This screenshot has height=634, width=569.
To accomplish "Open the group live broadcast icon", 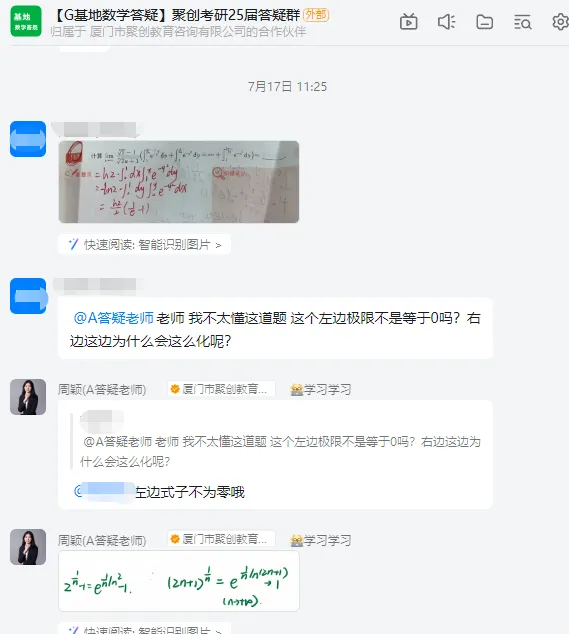I will click(x=408, y=22).
